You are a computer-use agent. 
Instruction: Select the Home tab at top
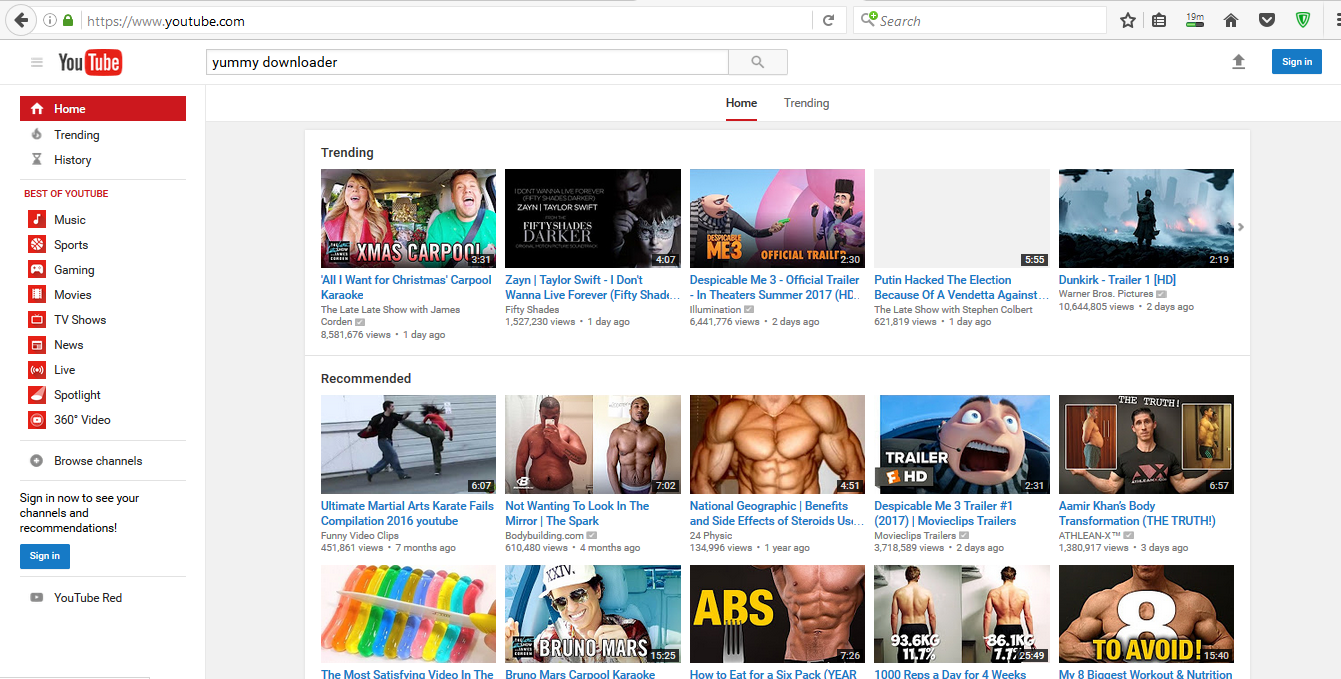tap(741, 103)
